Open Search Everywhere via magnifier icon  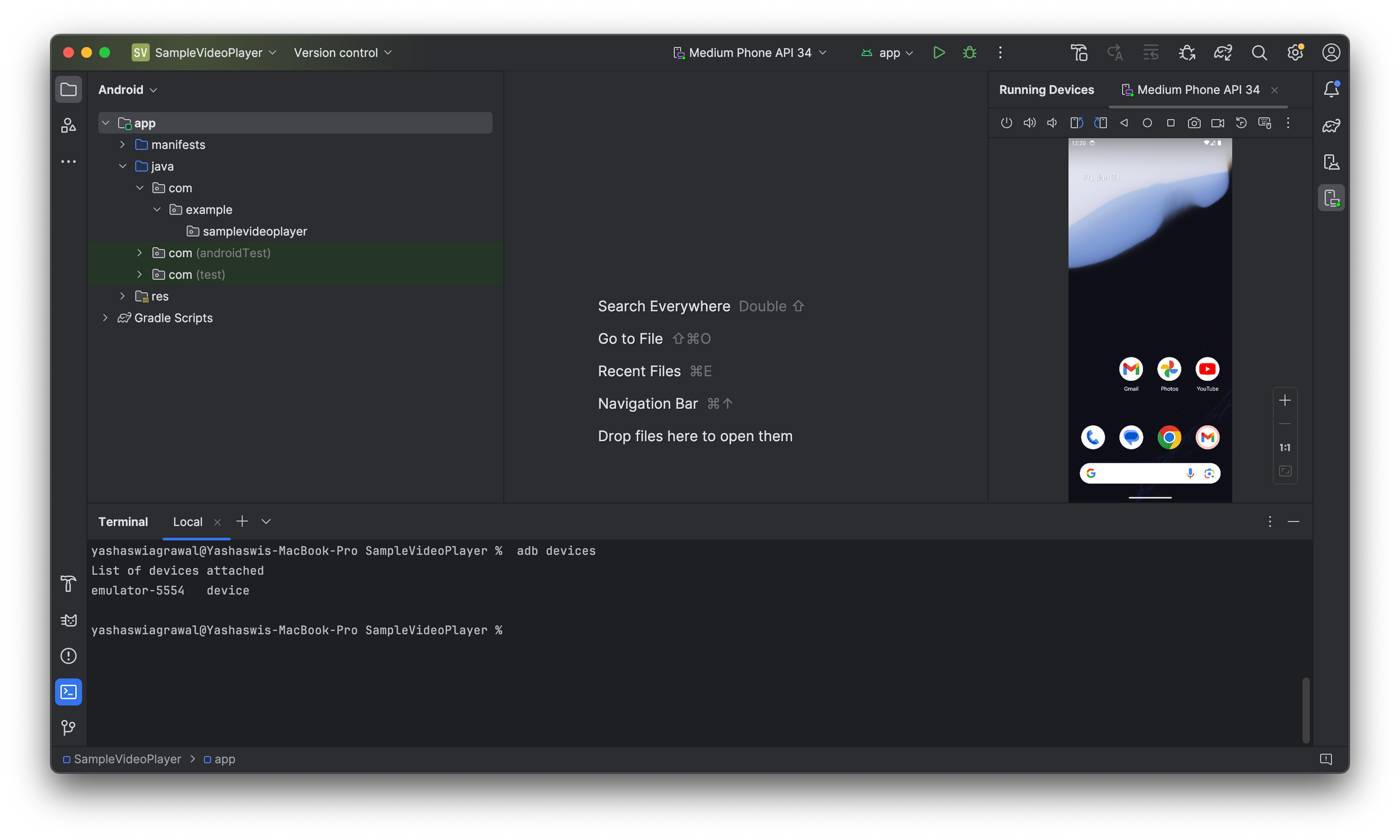pyautogui.click(x=1259, y=52)
